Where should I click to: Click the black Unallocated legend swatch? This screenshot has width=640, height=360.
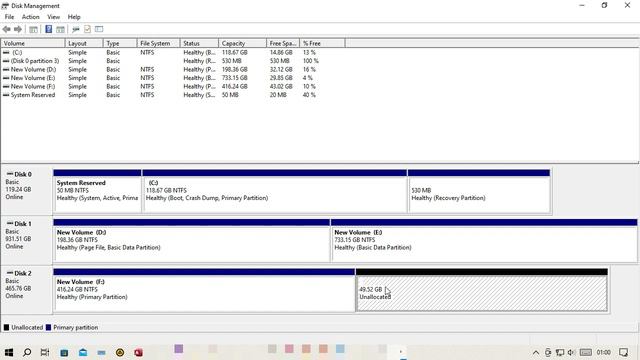[x=6, y=327]
